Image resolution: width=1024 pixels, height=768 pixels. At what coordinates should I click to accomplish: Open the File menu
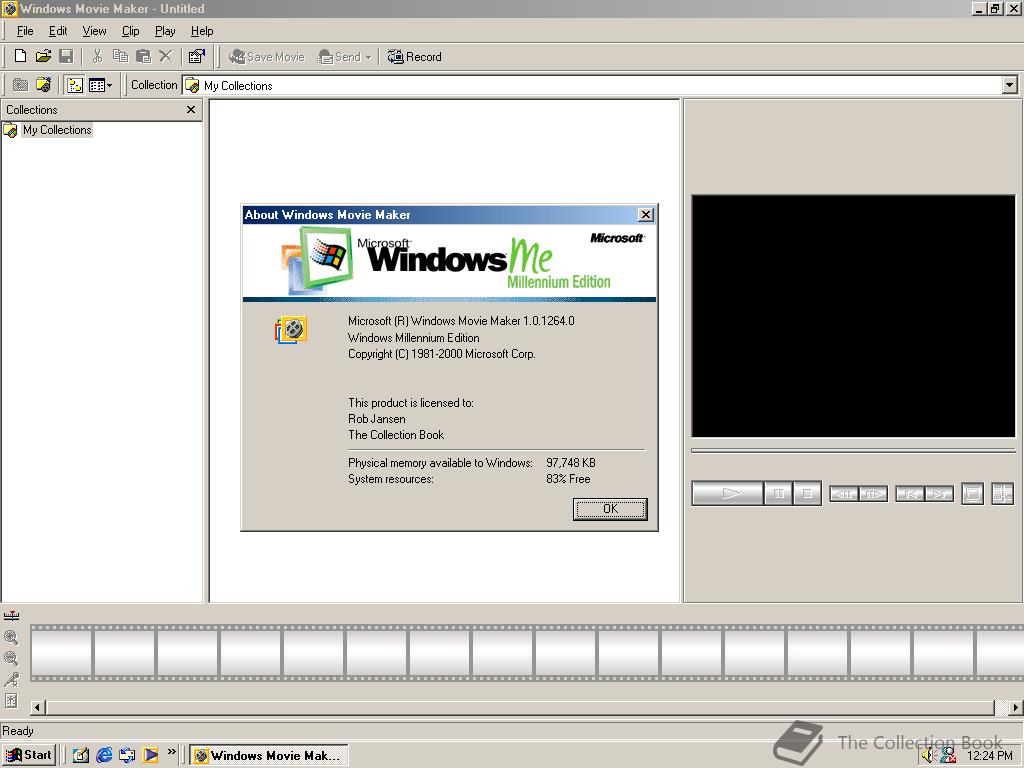point(25,31)
